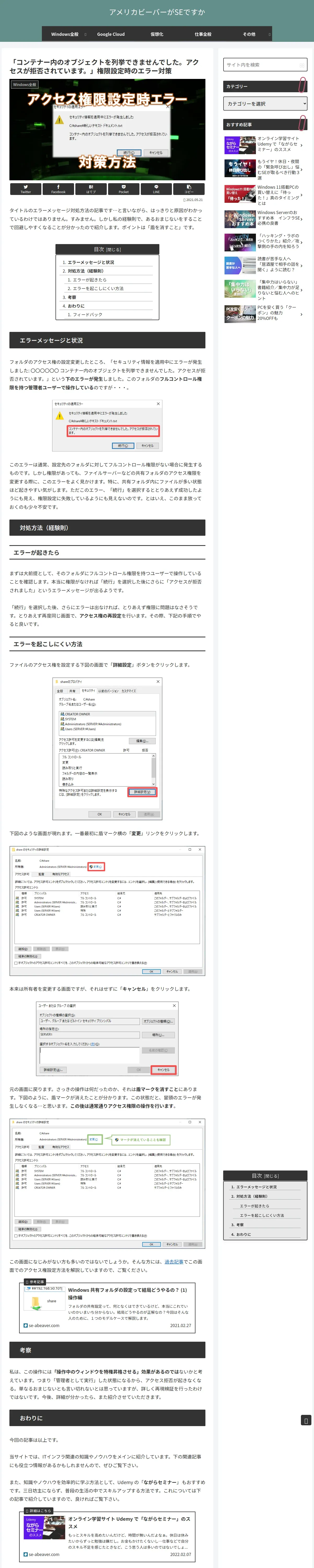Viewport: 314px width, 1568px height.
Task: Open blog card Windows 共有フォルダの設定って結局どうやるの
Action: pos(107,1307)
